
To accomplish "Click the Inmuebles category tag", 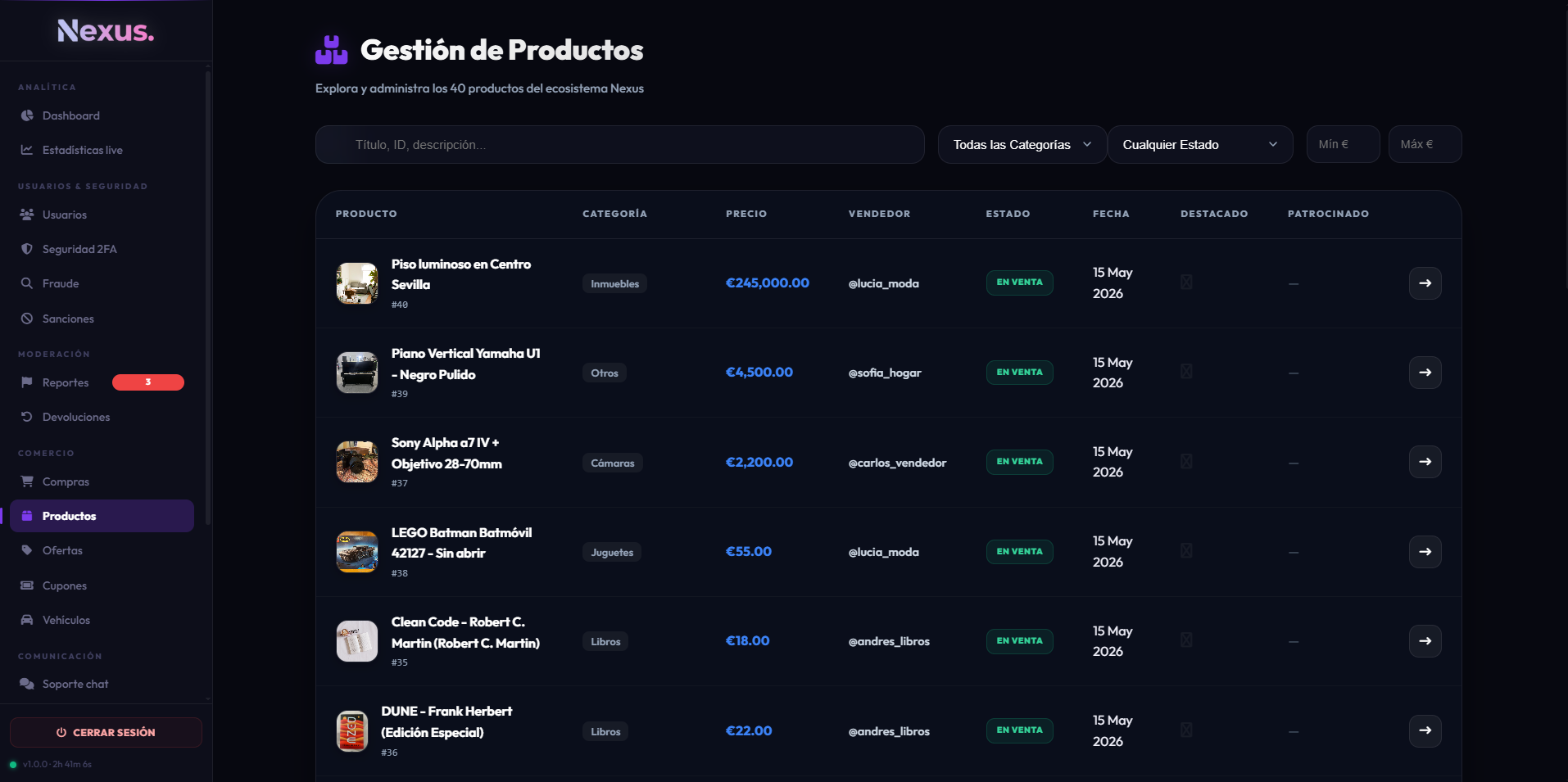I will (614, 283).
